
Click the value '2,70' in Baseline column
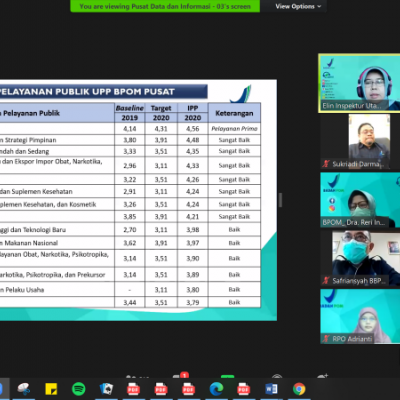pos(130,230)
